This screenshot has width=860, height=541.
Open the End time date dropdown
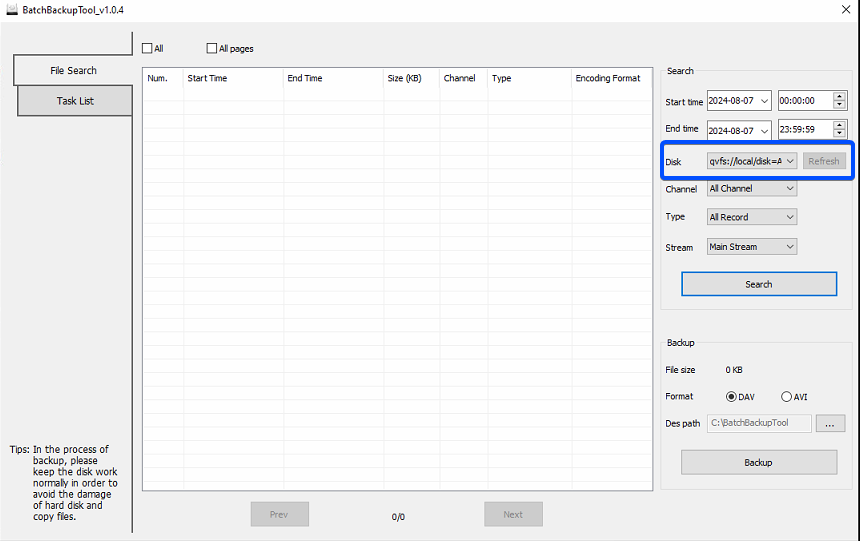coord(764,130)
